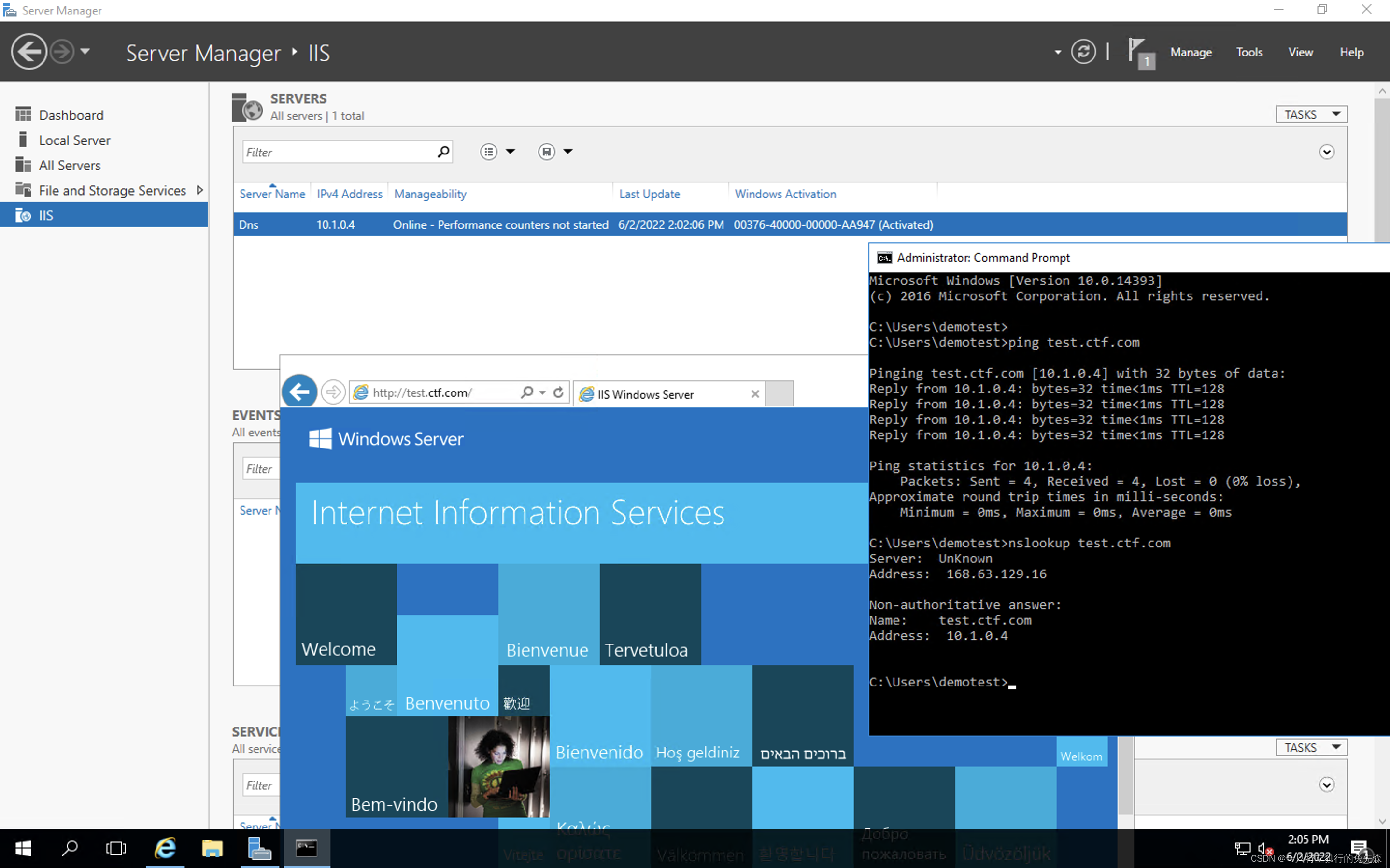Sort by Last Update column header
Image resolution: width=1390 pixels, height=868 pixels.
coord(649,194)
